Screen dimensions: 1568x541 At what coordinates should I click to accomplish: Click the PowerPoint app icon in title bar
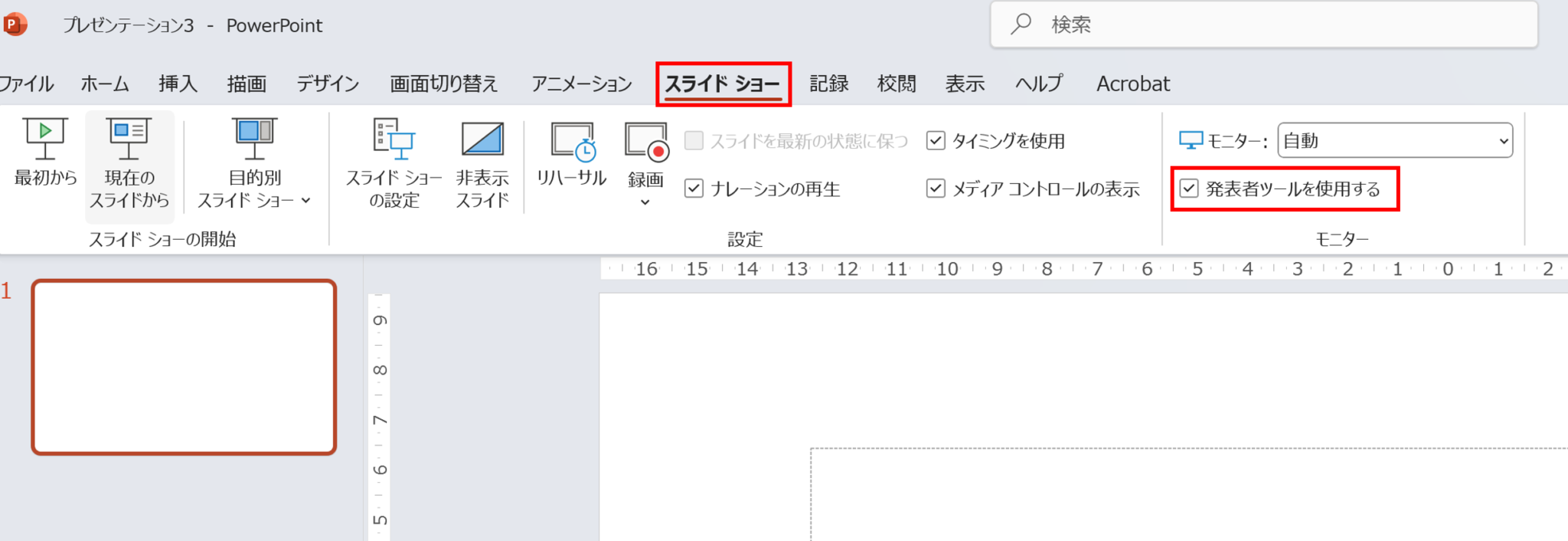tap(15, 25)
